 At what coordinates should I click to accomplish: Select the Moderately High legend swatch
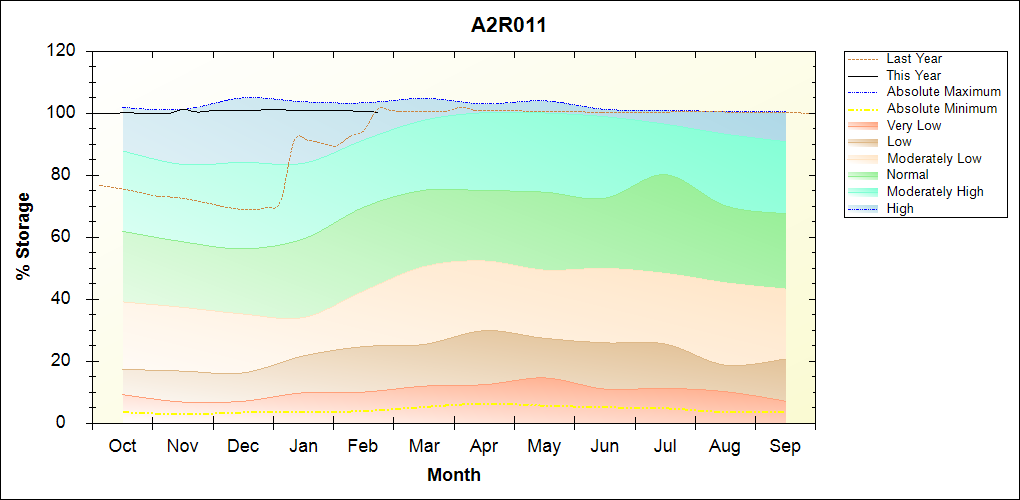(x=864, y=192)
